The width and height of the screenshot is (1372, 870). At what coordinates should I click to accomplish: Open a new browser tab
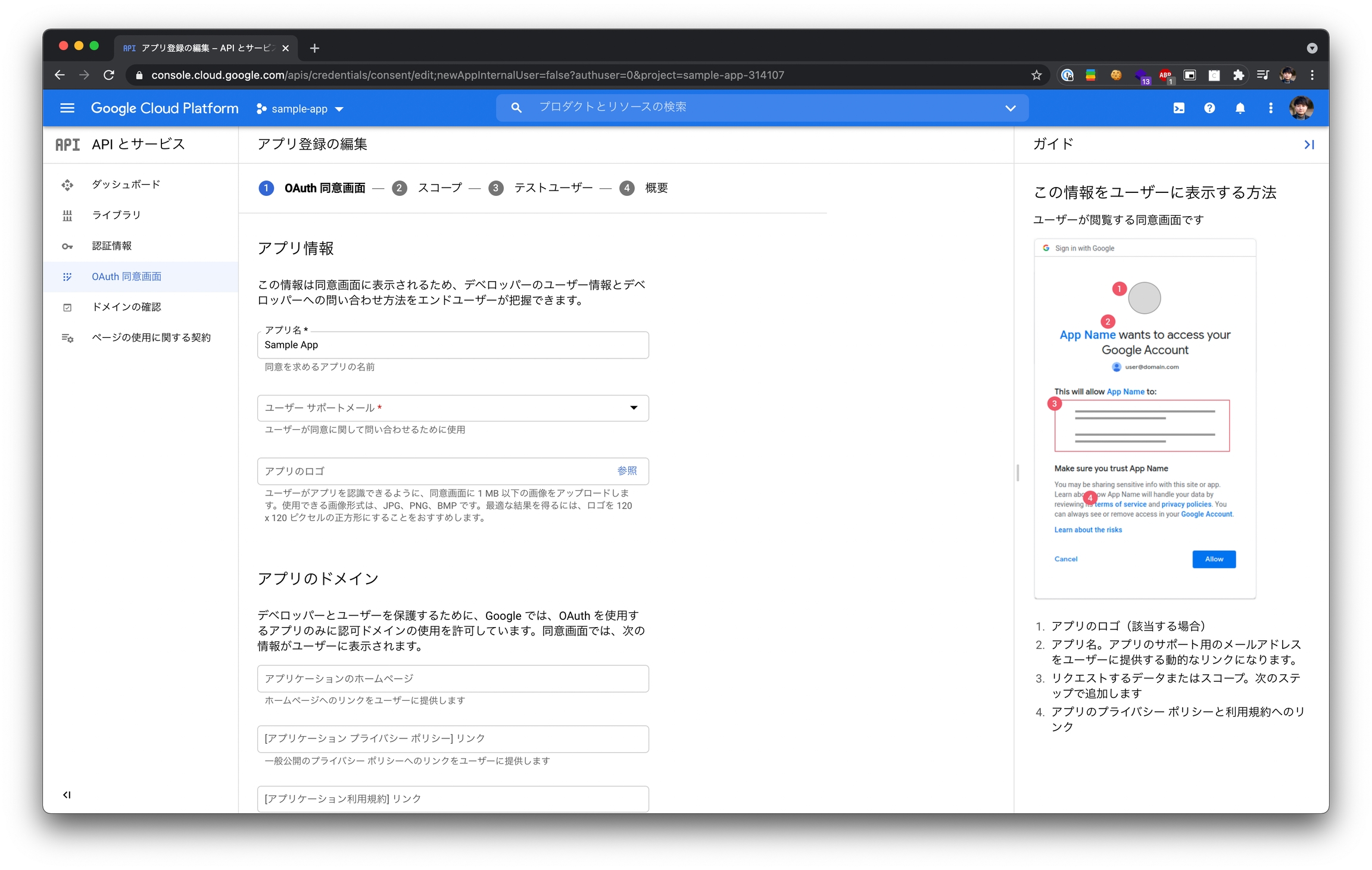click(x=314, y=48)
